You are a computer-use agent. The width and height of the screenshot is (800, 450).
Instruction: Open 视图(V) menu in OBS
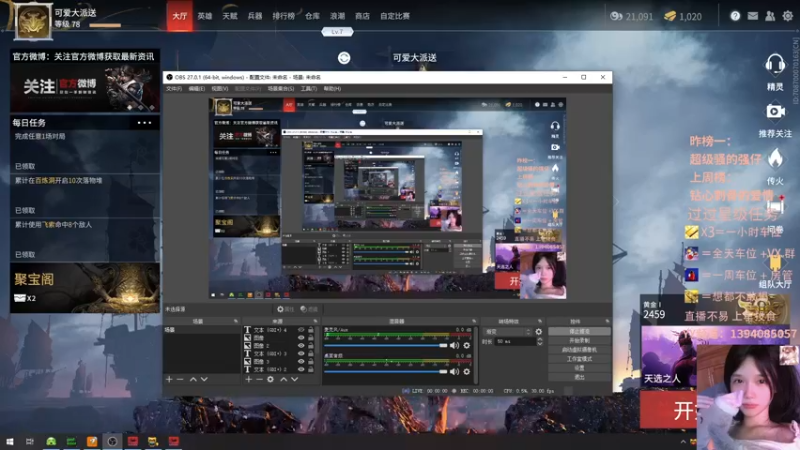(220, 89)
